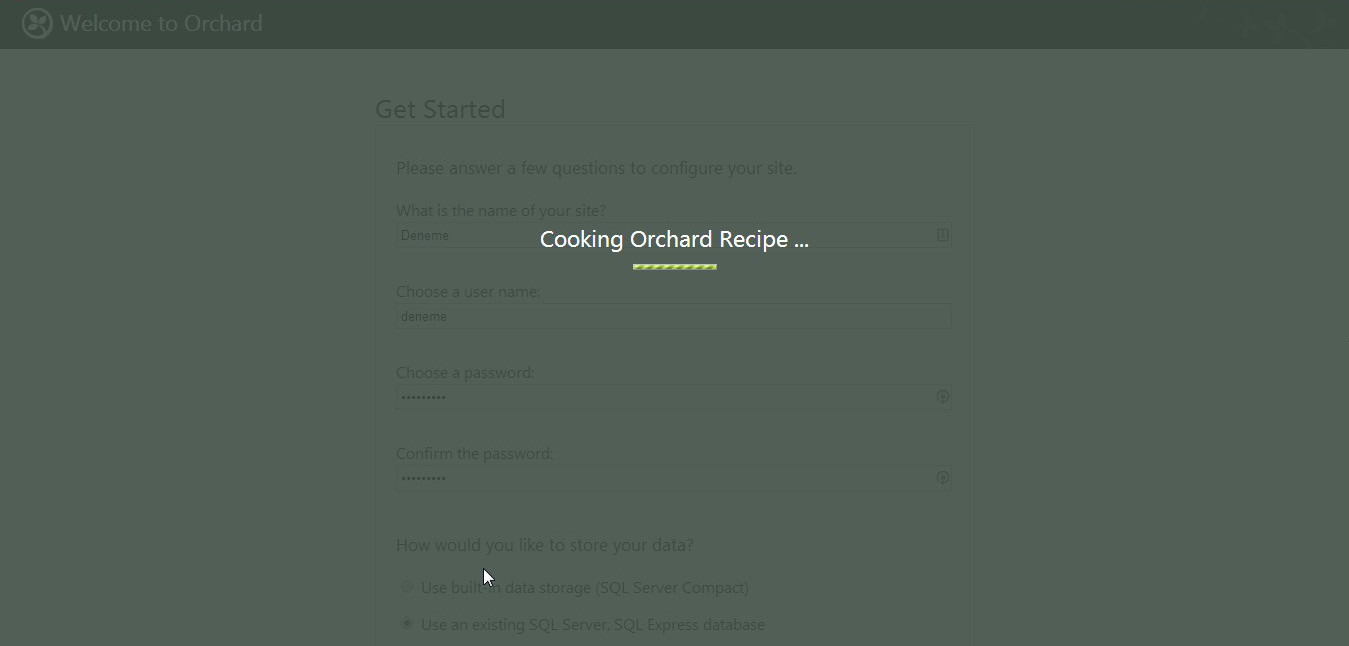
Task: Click the reveal icon beside confirm password field
Action: [941, 477]
